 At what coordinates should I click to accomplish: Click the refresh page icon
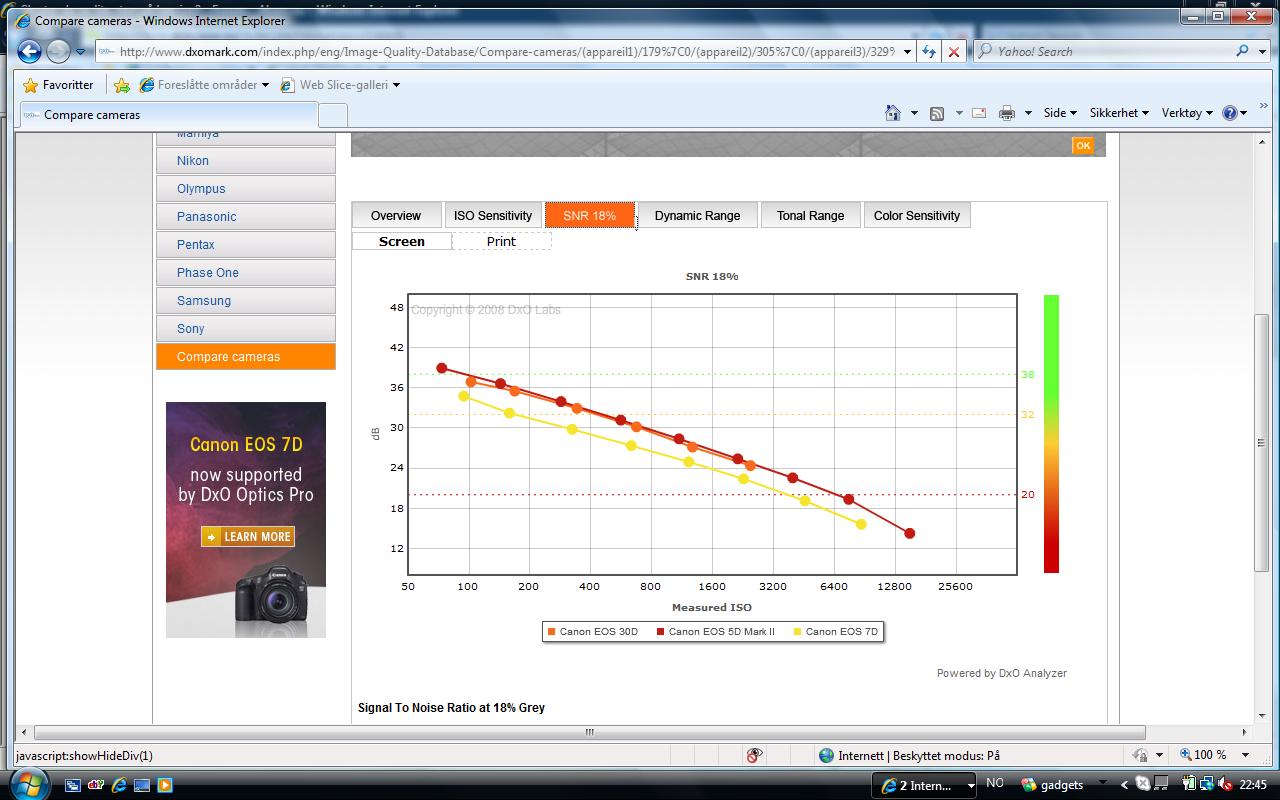pyautogui.click(x=930, y=51)
